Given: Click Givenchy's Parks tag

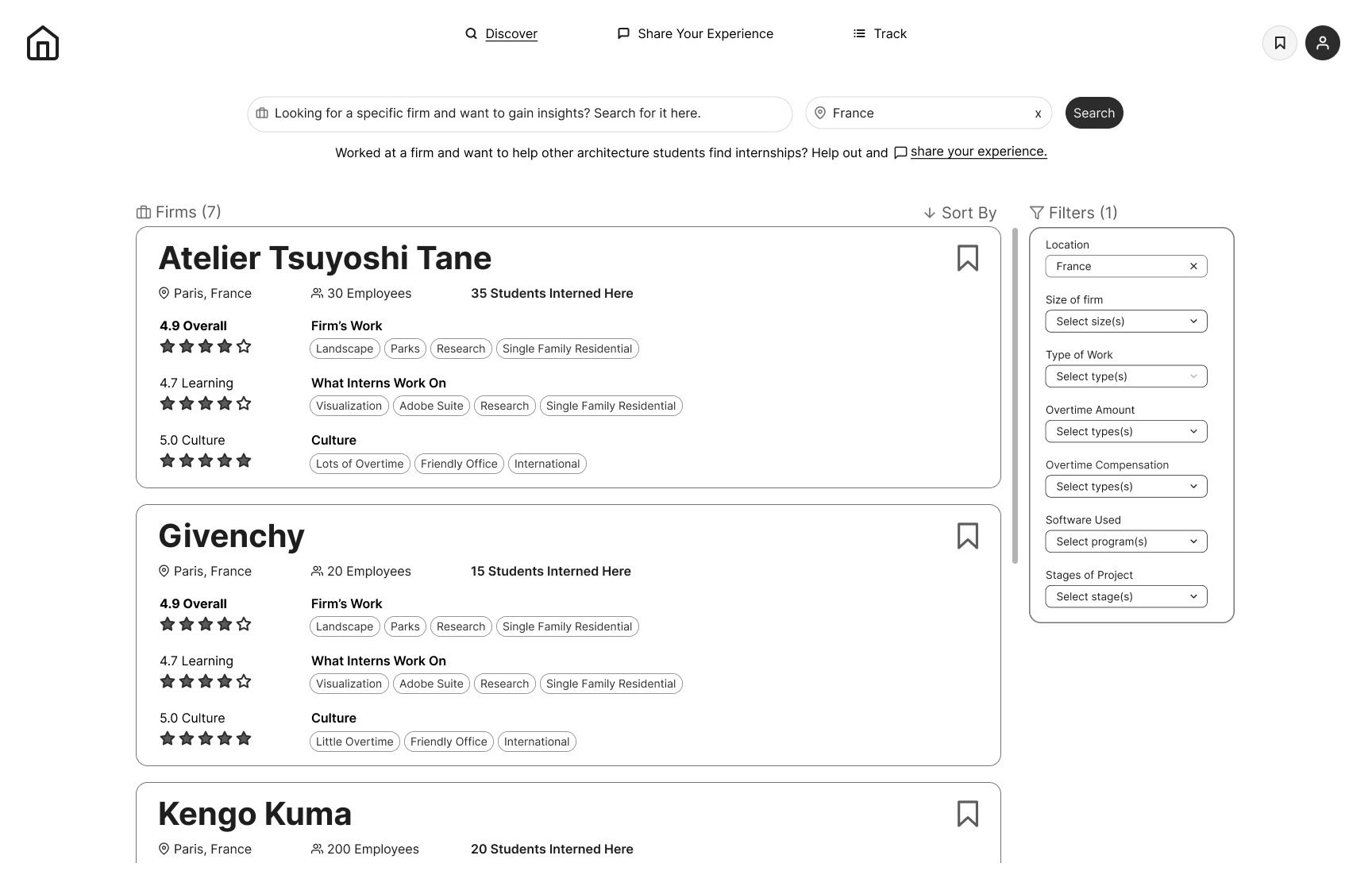Looking at the screenshot, I should [405, 626].
